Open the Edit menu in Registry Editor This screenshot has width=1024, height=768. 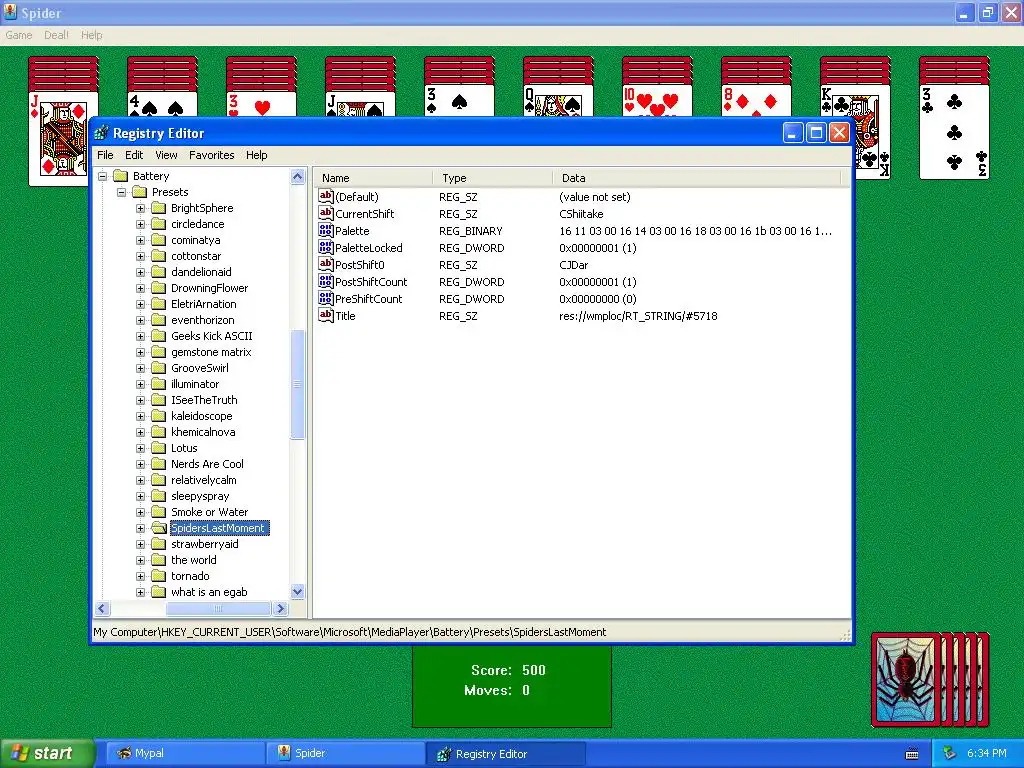click(134, 155)
